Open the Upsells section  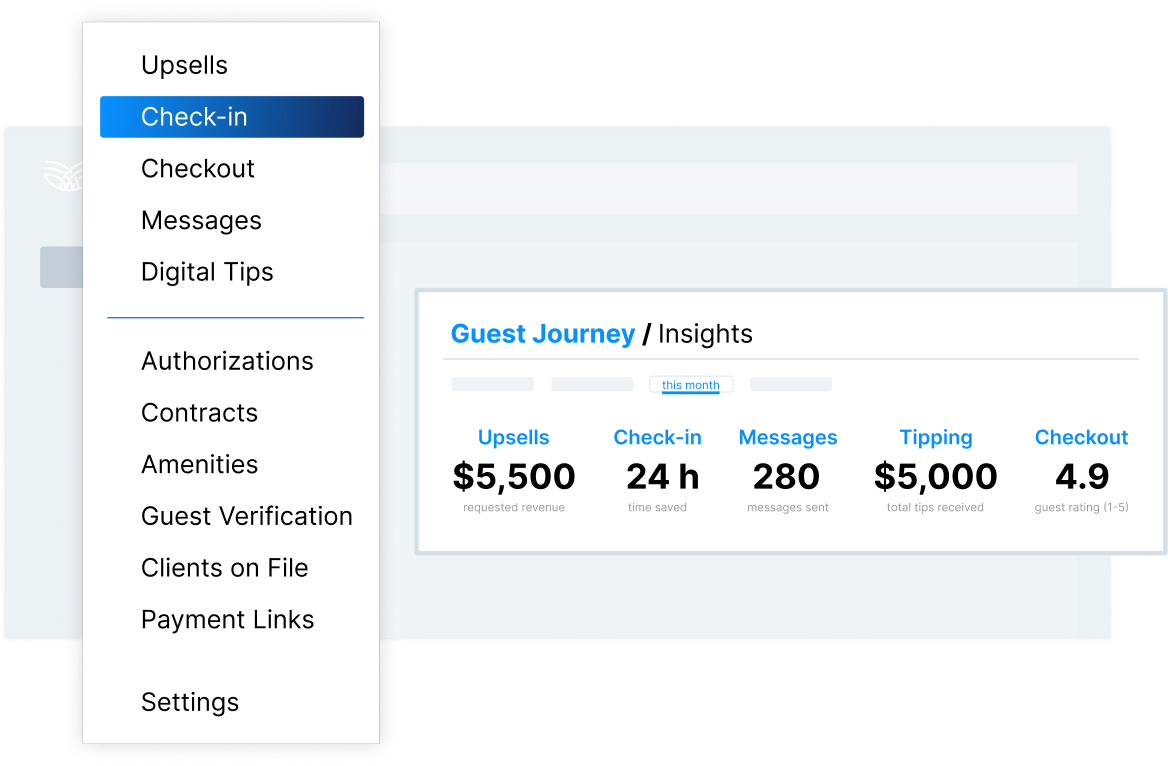(x=184, y=65)
